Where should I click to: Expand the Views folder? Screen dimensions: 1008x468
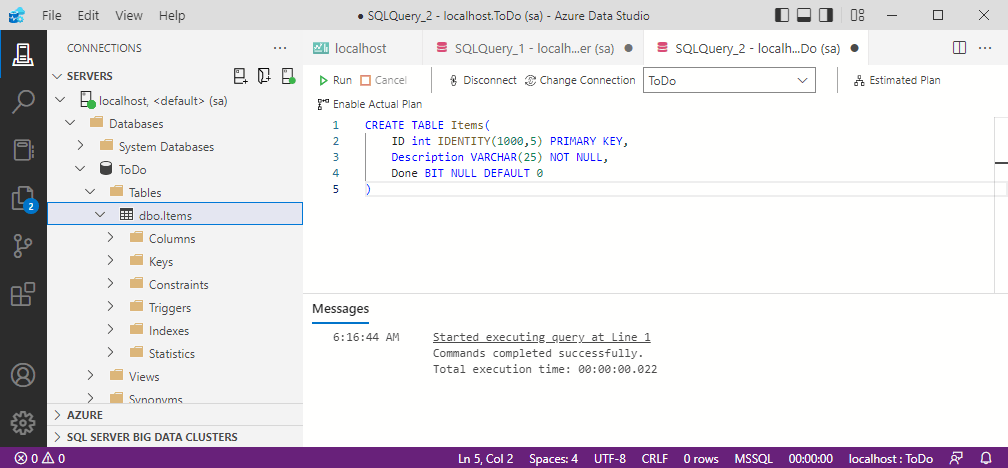pyautogui.click(x=91, y=376)
